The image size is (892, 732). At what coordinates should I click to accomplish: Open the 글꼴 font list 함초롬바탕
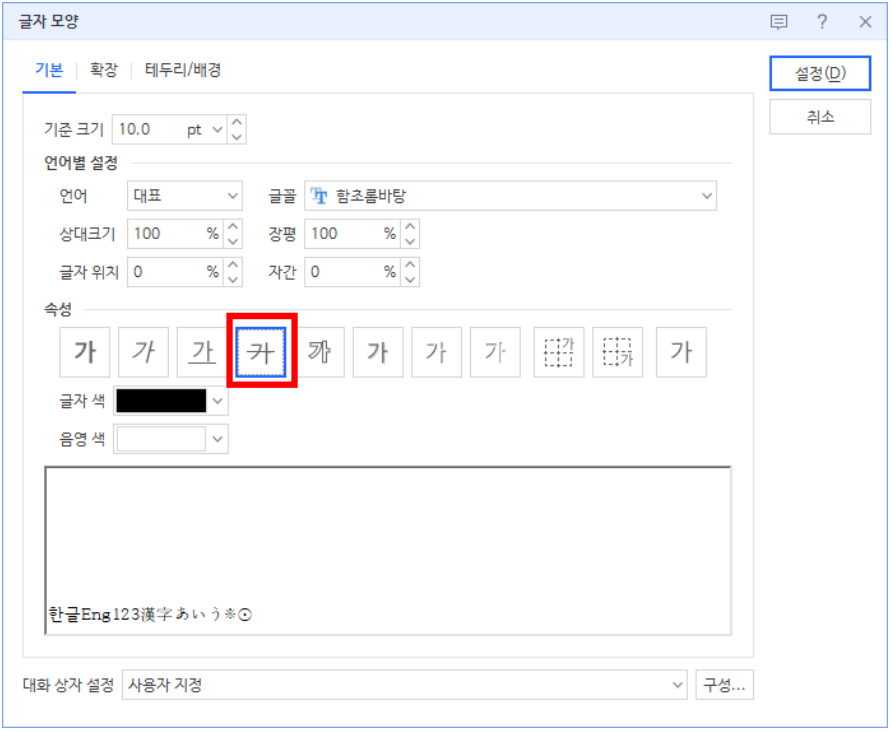510,196
